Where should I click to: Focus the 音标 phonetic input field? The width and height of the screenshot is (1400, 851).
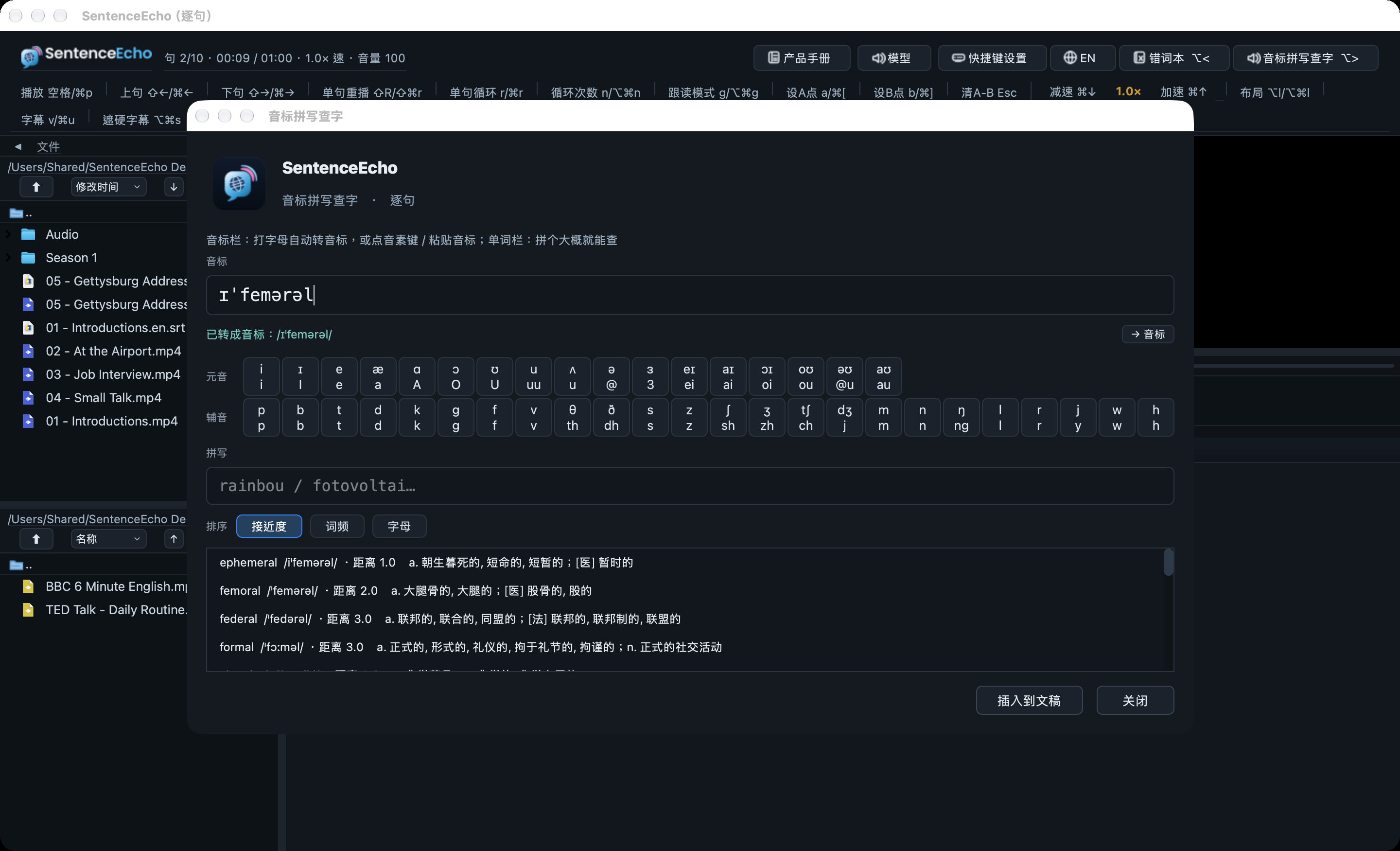[x=690, y=295]
